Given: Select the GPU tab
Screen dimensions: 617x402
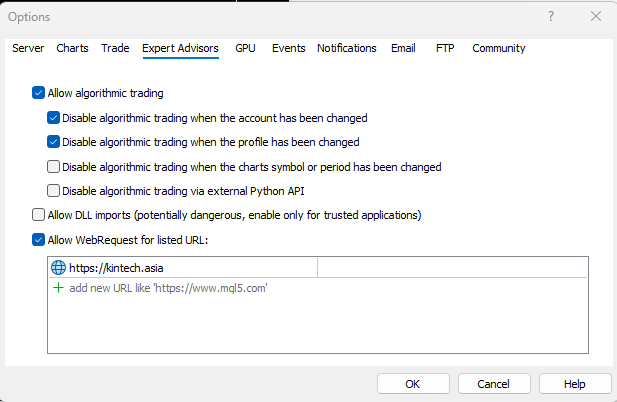Looking at the screenshot, I should tap(245, 48).
